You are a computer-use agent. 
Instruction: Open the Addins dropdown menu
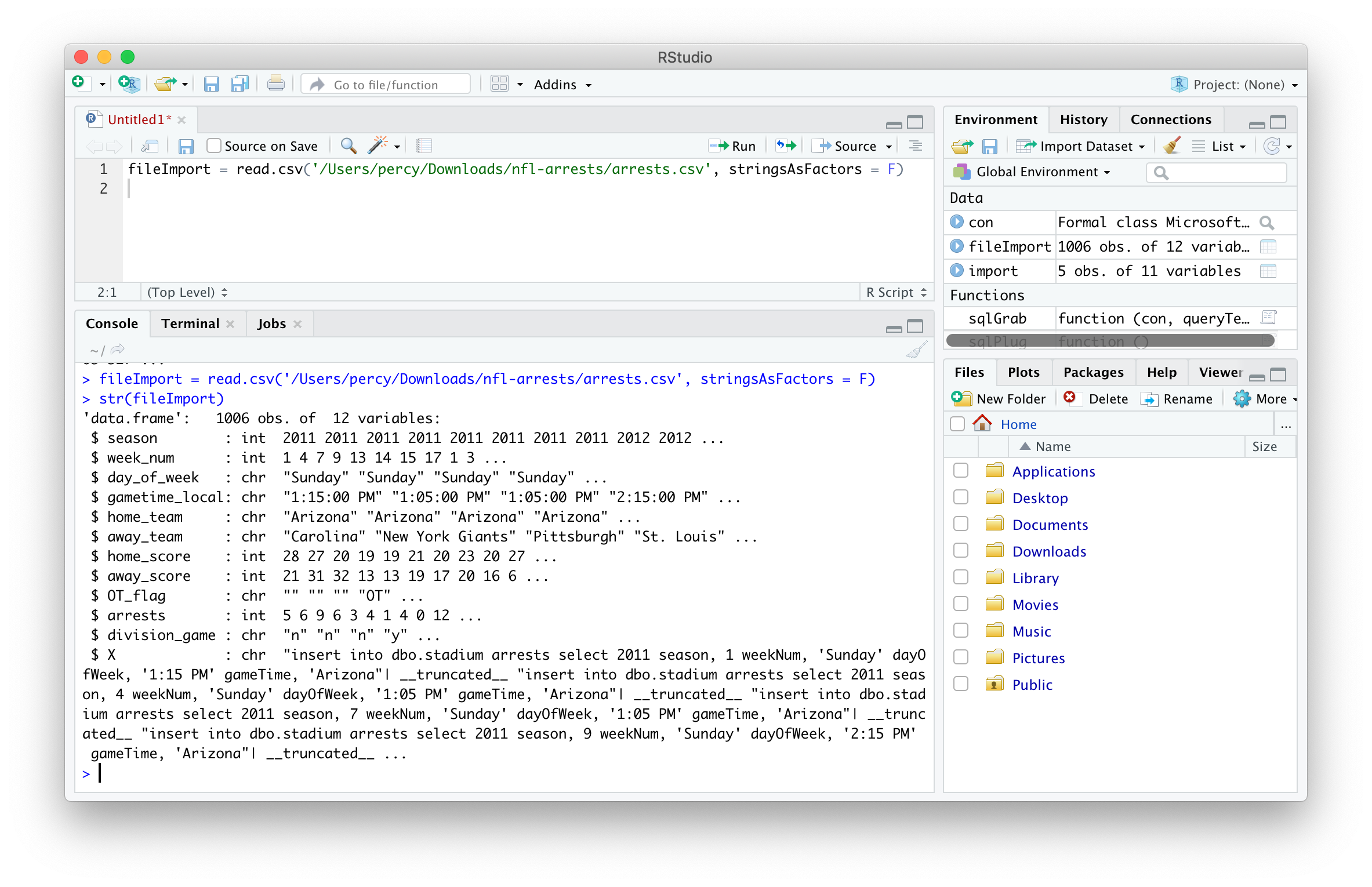pos(562,85)
